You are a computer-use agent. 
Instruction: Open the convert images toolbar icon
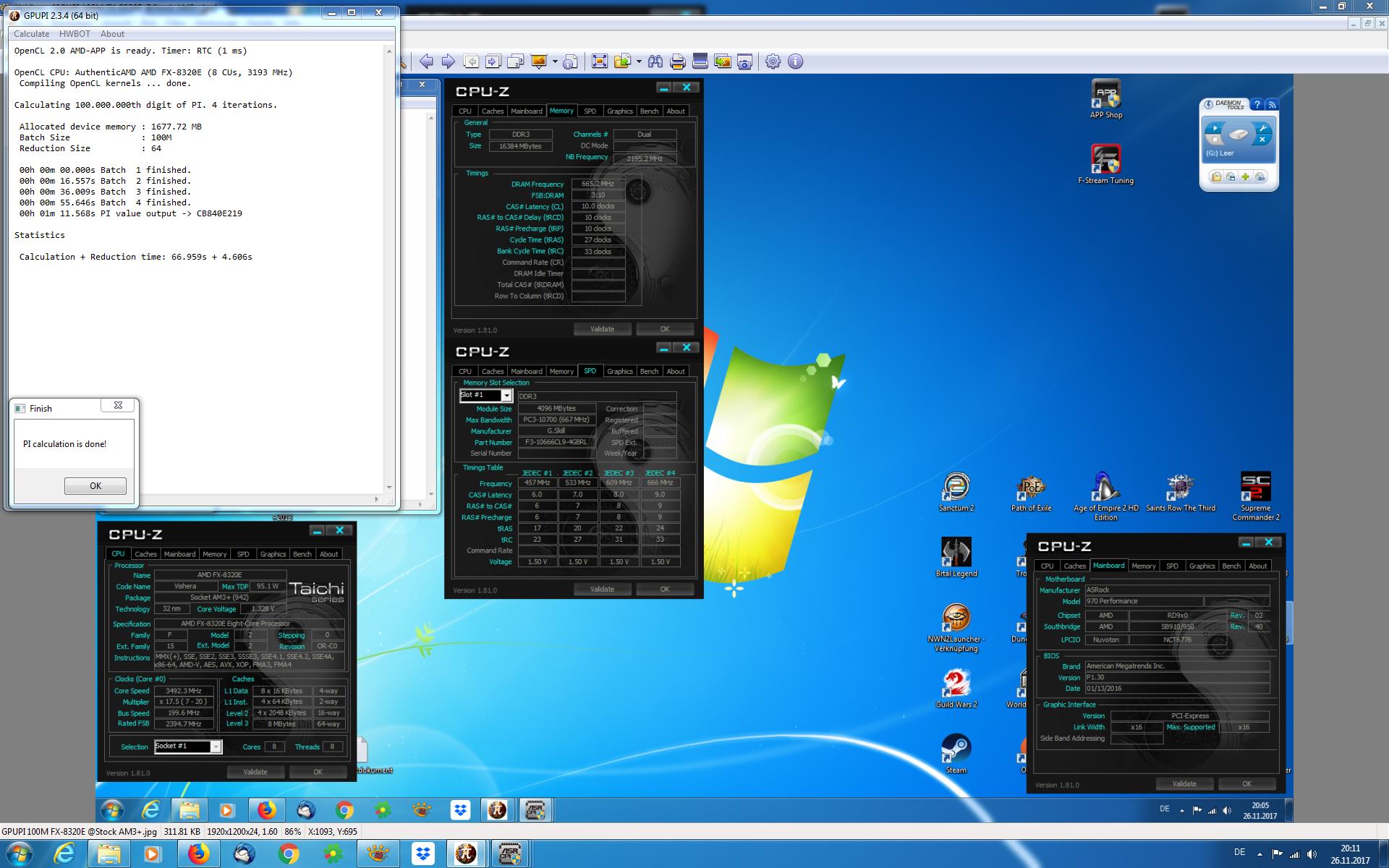point(722,61)
